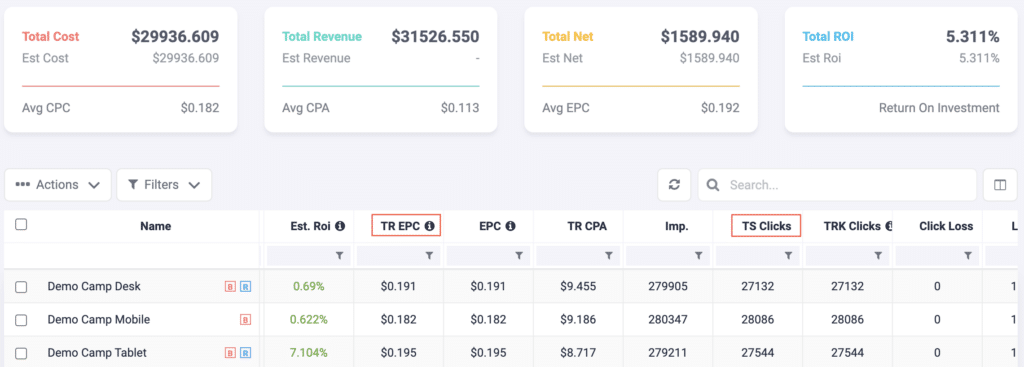Click the filter icon under Est. Roi column
The height and width of the screenshot is (367, 1024).
click(340, 257)
